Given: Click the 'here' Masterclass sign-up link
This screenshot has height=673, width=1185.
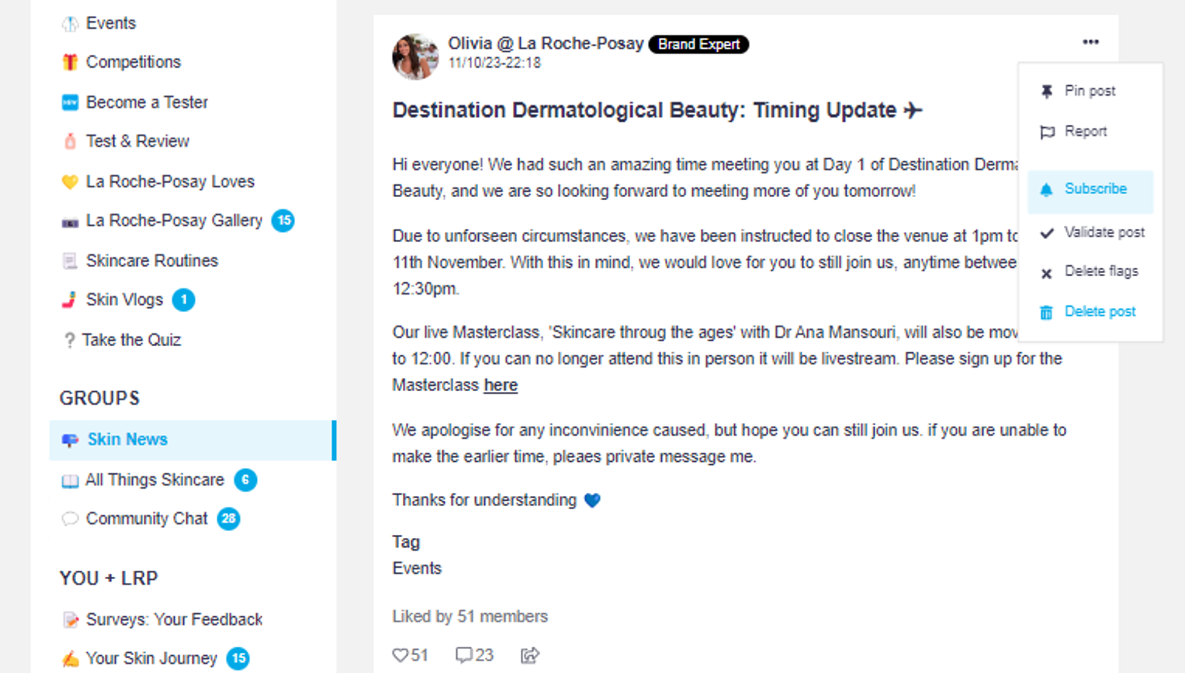Looking at the screenshot, I should [x=501, y=385].
